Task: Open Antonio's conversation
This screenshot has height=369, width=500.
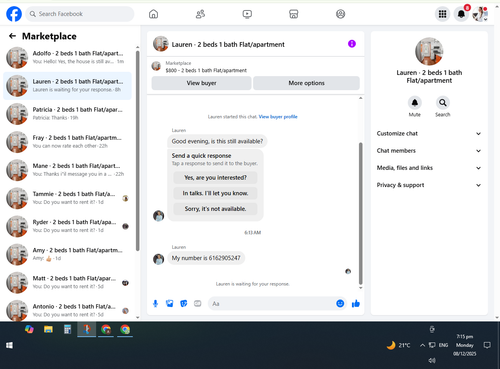Action: coord(67,310)
